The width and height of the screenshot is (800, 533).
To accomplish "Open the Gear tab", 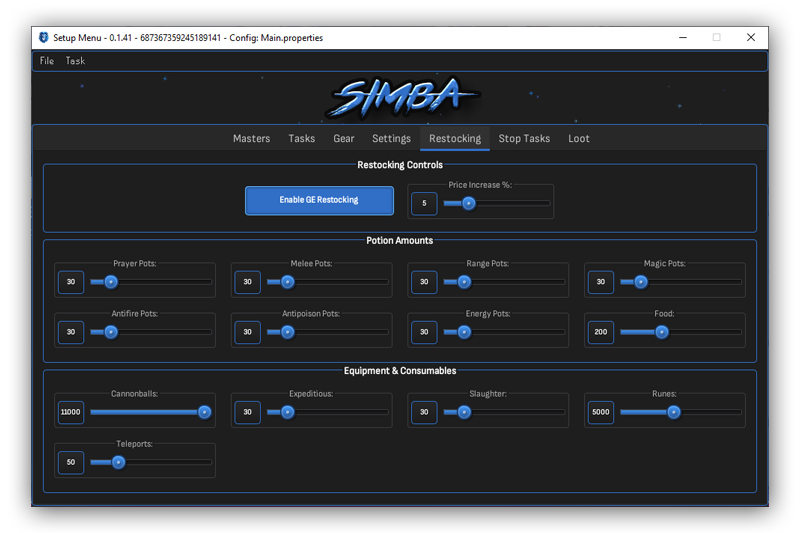I will coord(344,139).
